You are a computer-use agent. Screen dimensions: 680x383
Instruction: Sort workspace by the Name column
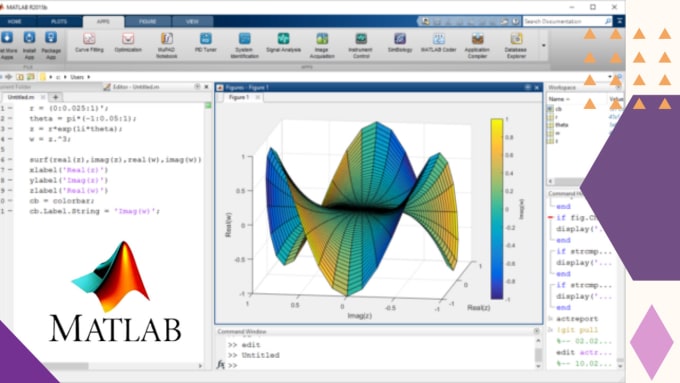(559, 99)
